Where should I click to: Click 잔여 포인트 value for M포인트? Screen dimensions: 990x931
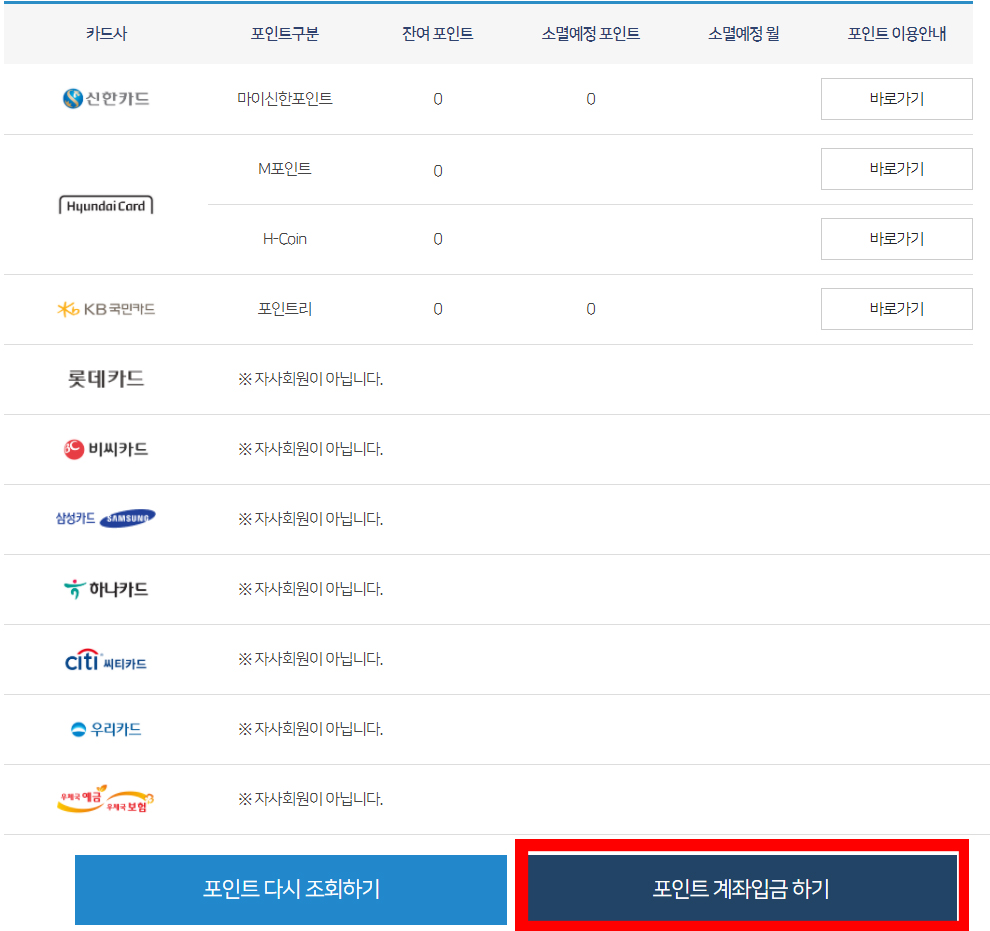438,171
